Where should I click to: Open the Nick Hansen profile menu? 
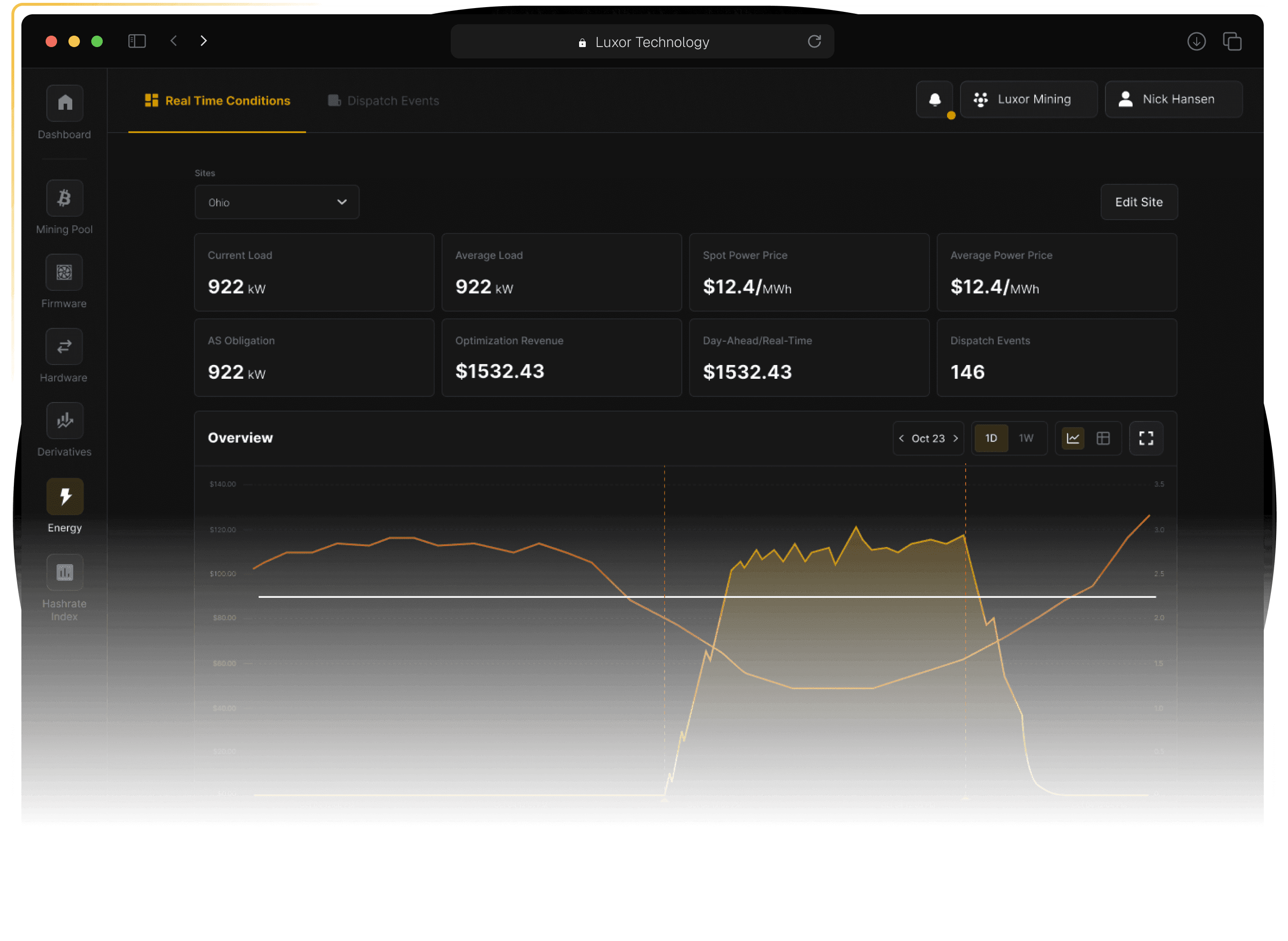tap(1173, 99)
